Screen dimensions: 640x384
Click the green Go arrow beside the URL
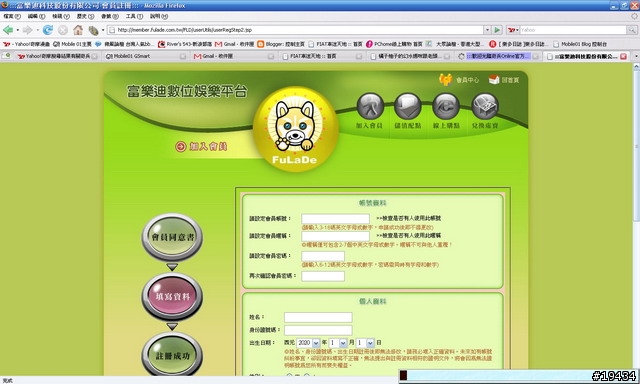tap(497, 30)
